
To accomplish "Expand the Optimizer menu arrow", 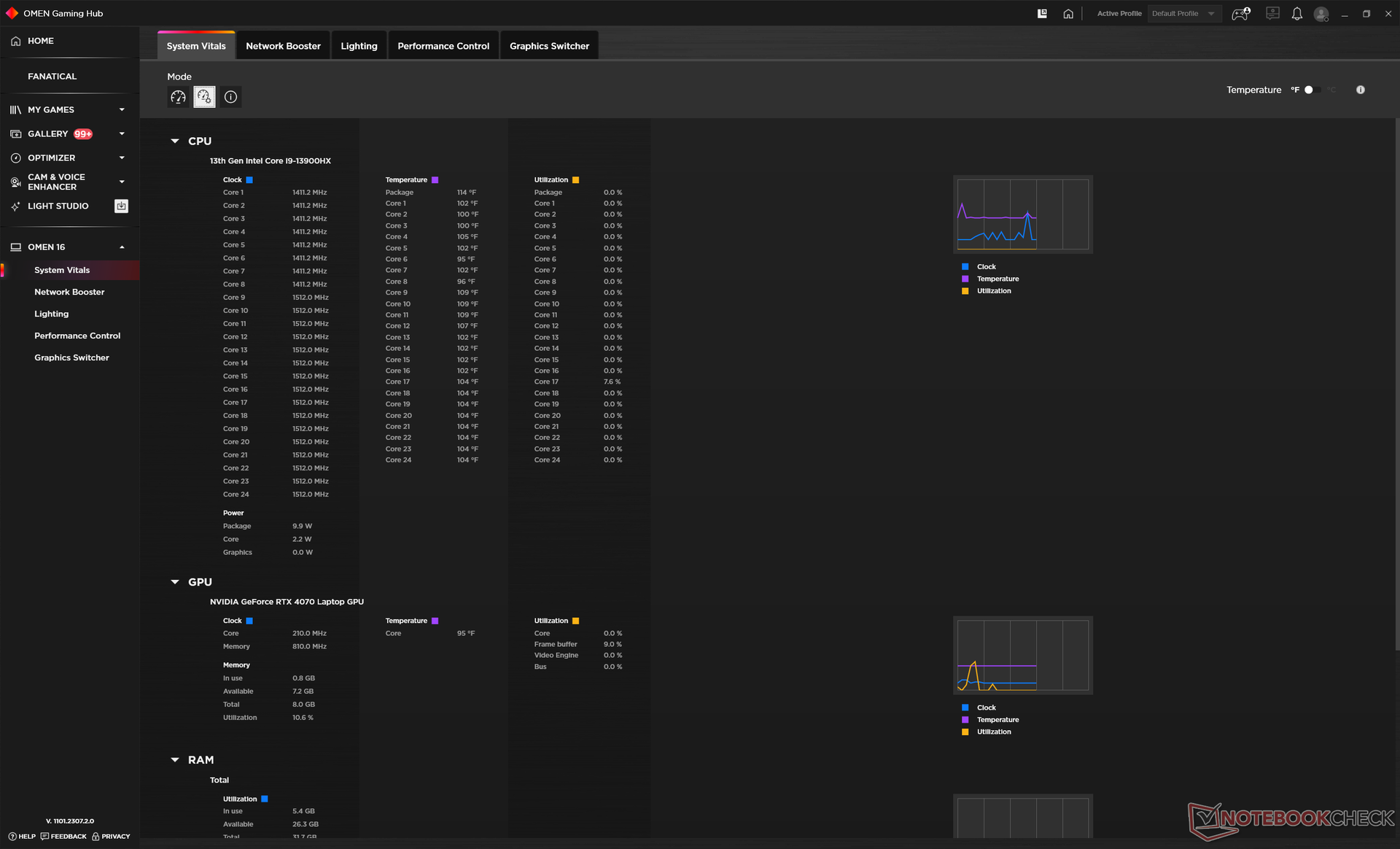I will [x=122, y=158].
